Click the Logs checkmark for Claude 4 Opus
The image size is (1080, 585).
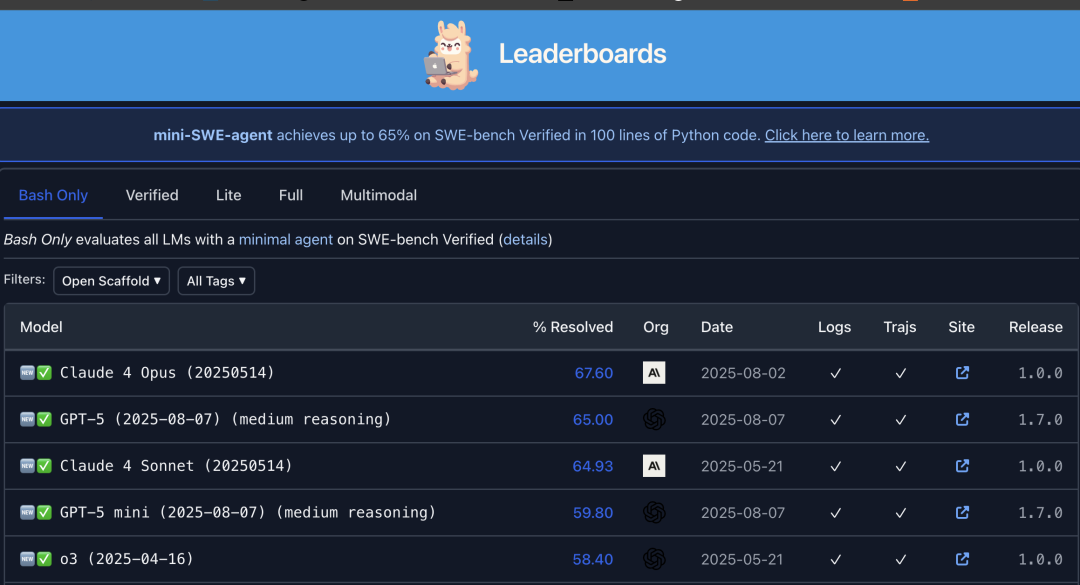coord(835,372)
